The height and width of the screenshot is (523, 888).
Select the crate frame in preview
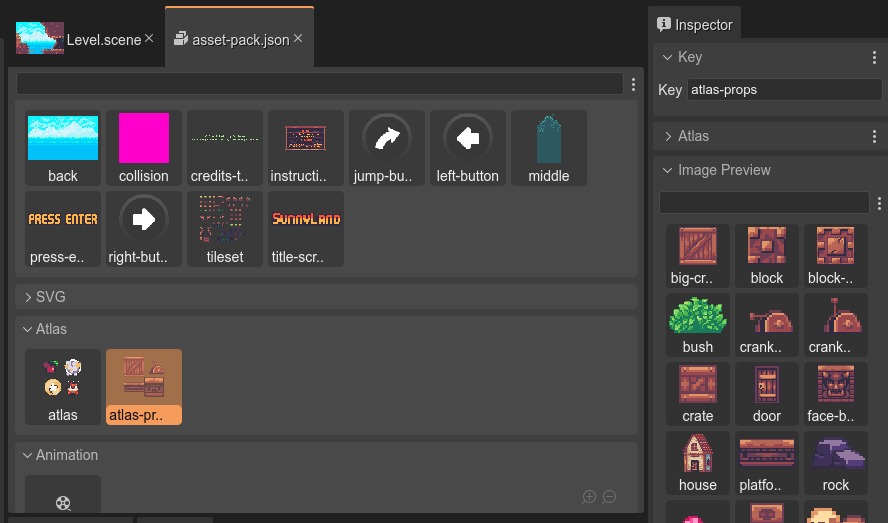[x=698, y=394]
